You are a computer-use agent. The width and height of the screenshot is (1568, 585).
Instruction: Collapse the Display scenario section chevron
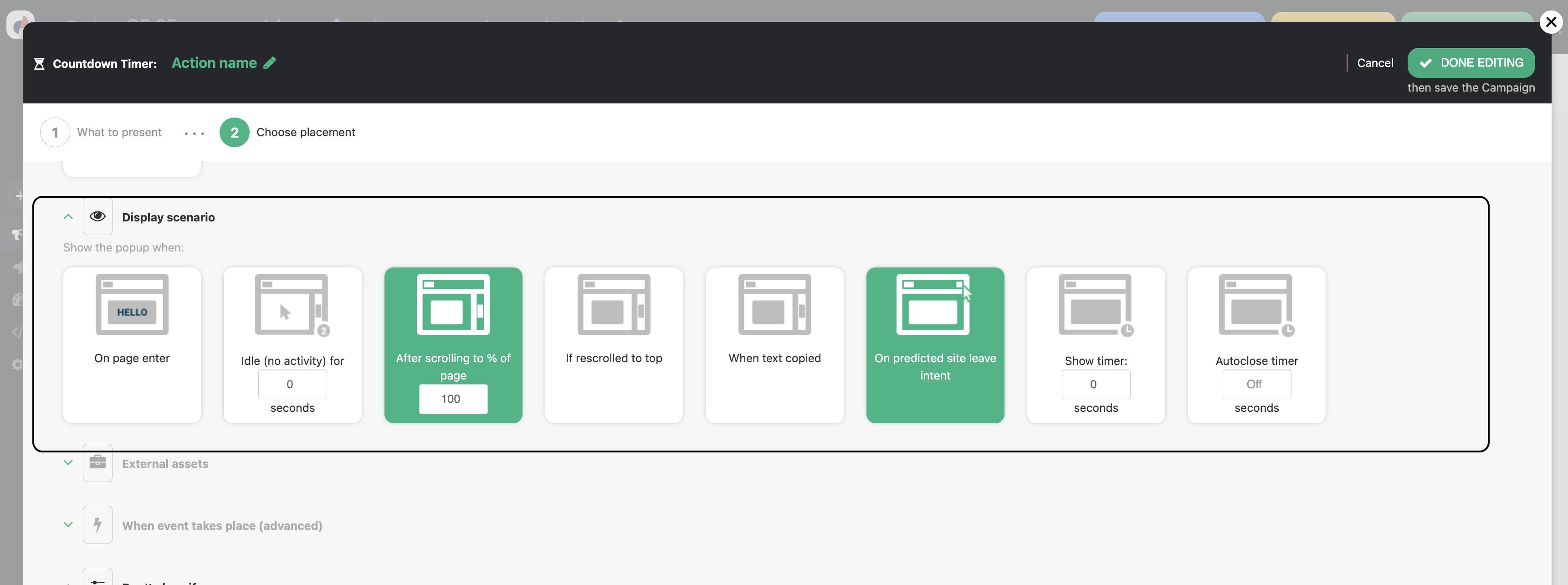(68, 217)
